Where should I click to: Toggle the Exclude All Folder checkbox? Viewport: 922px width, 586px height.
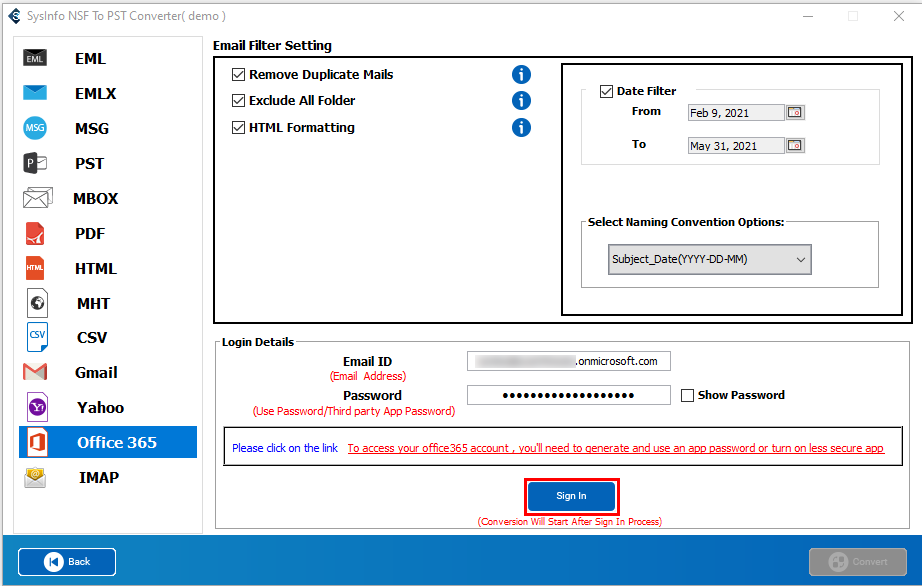click(x=239, y=101)
